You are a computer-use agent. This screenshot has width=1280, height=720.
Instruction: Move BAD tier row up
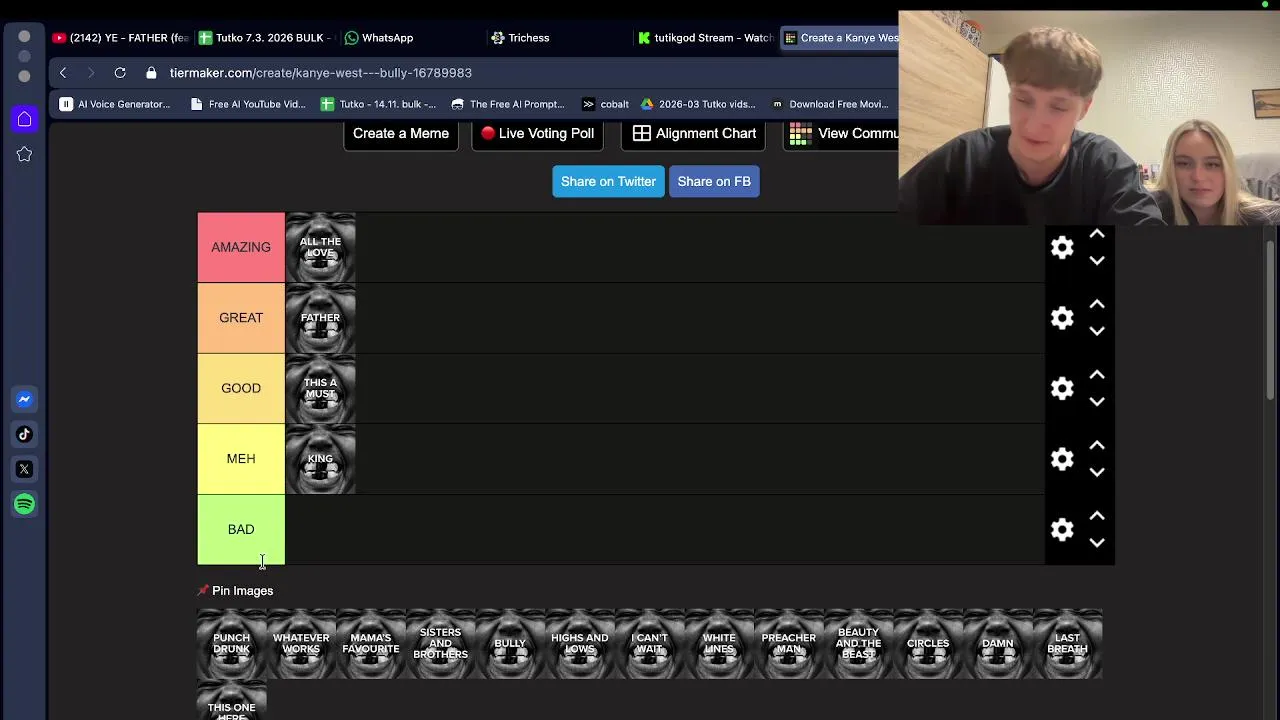click(1097, 516)
